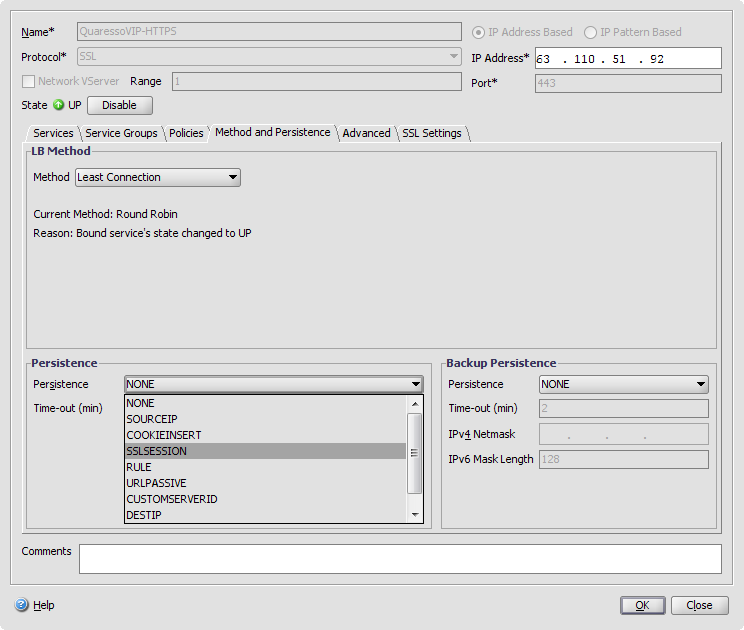Click the Close button
Screen dimensions: 744x630
point(699,605)
